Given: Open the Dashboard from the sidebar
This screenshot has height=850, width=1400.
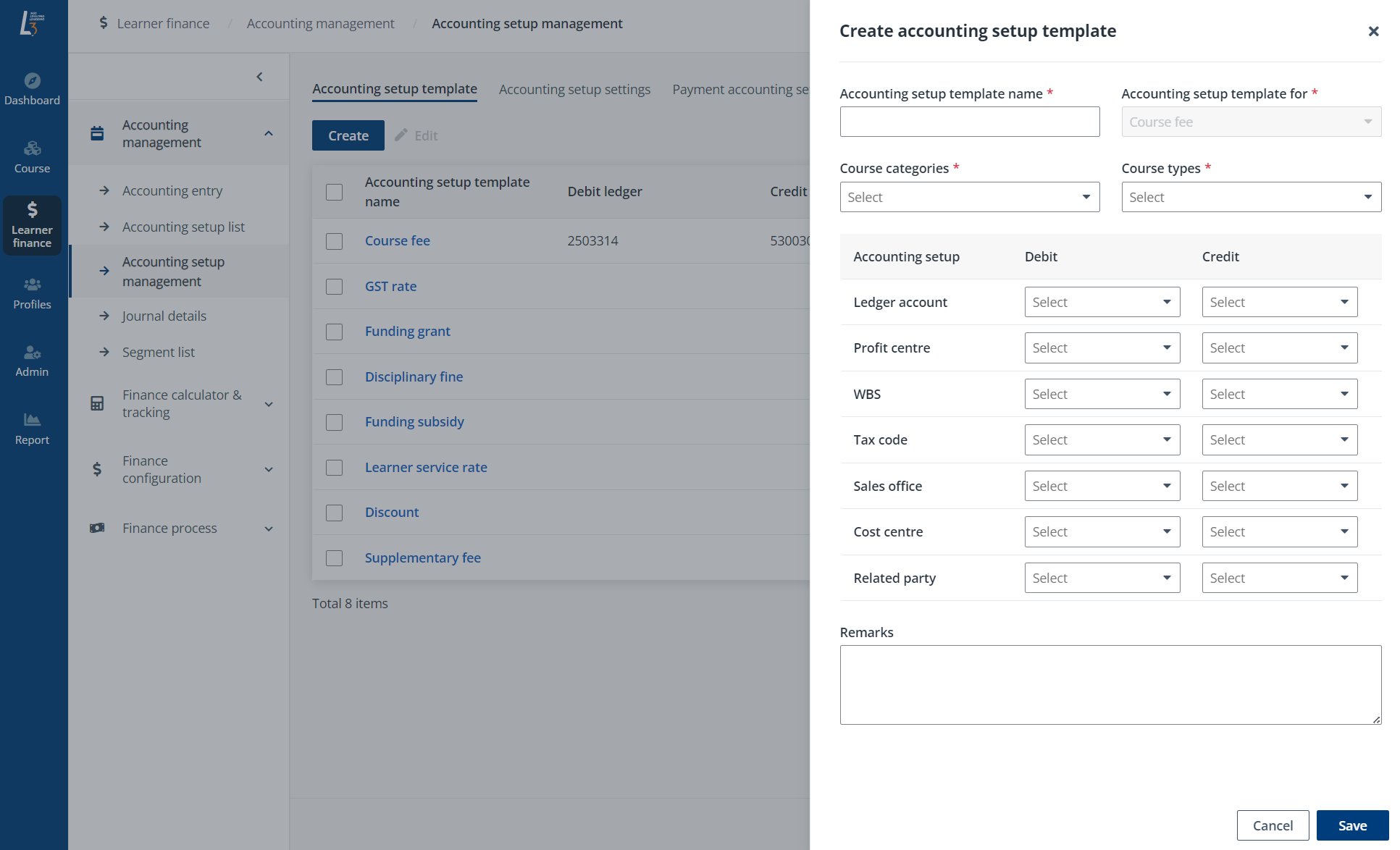Looking at the screenshot, I should click(x=33, y=88).
